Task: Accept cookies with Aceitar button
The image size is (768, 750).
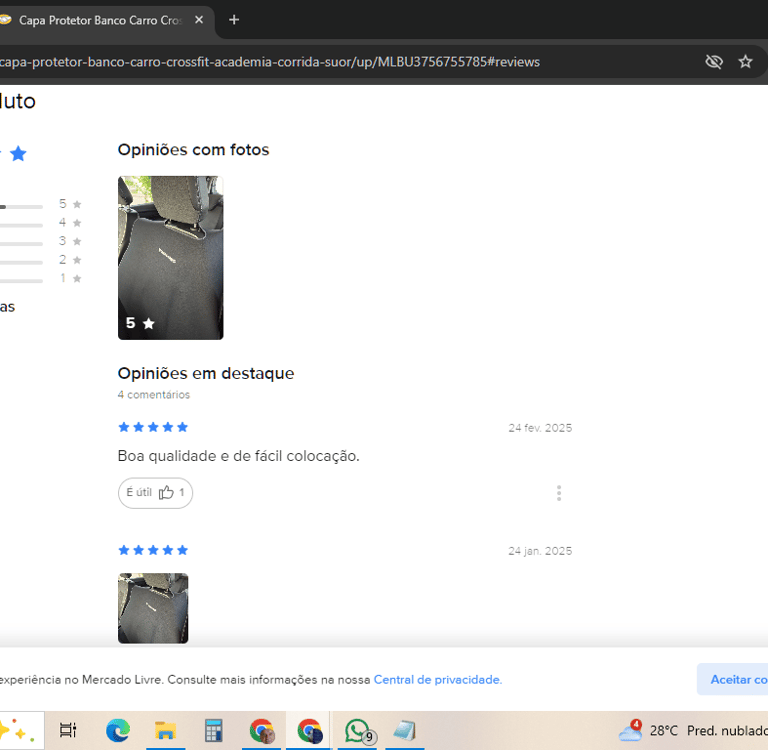Action: (732, 679)
